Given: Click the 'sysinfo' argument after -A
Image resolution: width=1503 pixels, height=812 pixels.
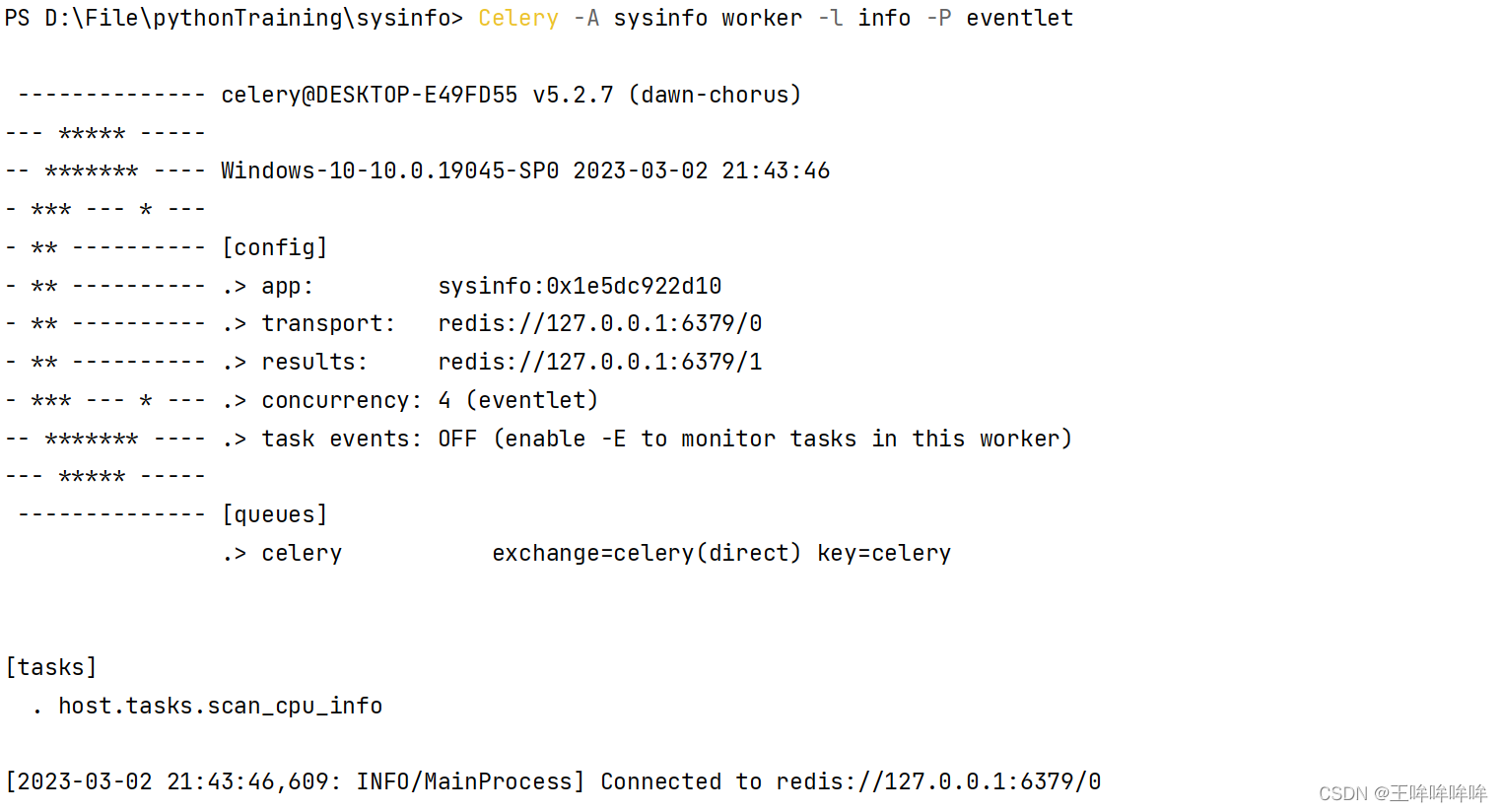Looking at the screenshot, I should (x=660, y=19).
